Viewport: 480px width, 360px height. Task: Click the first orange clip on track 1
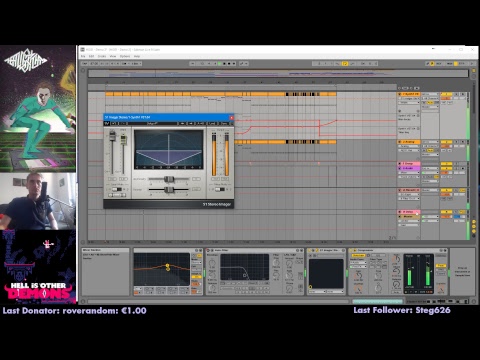pyautogui.click(x=110, y=94)
